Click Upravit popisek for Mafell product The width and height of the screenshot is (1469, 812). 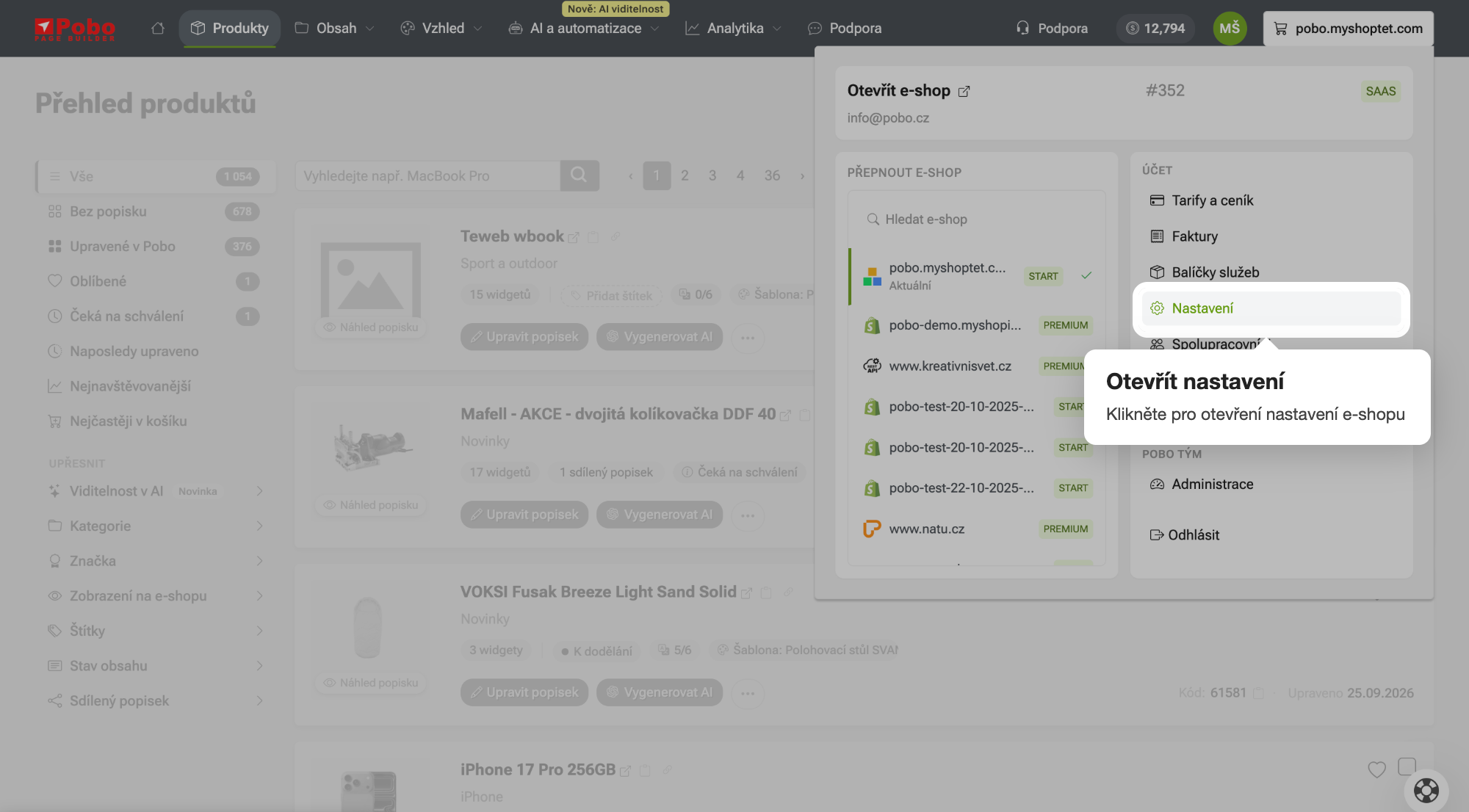pyautogui.click(x=524, y=515)
